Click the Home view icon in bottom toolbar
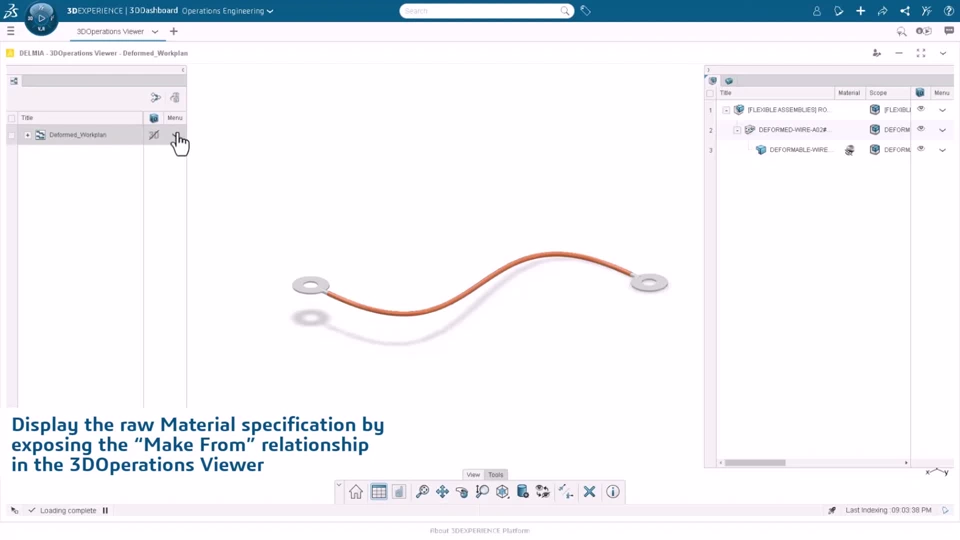 pyautogui.click(x=356, y=492)
